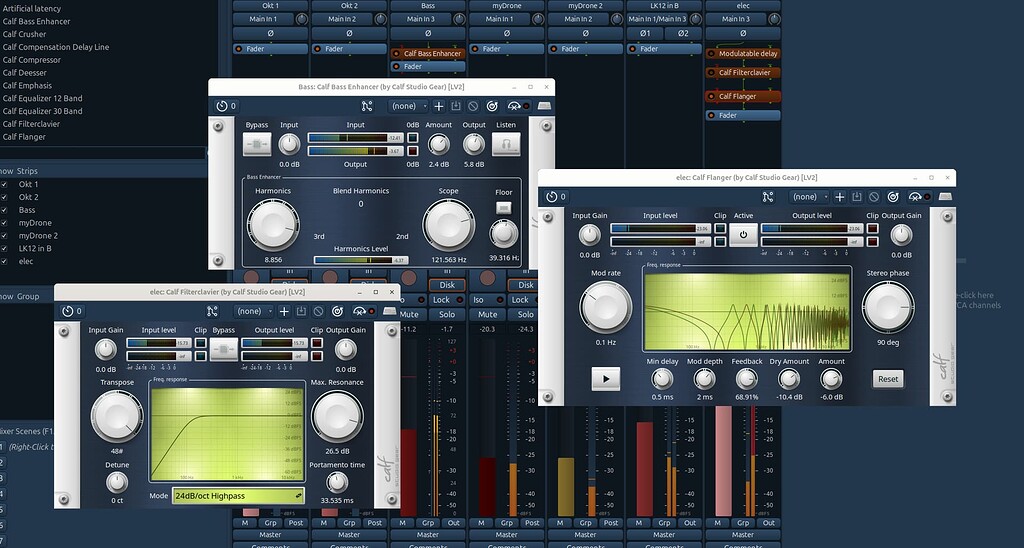Click Reset button in Calf Flanger

pos(888,379)
